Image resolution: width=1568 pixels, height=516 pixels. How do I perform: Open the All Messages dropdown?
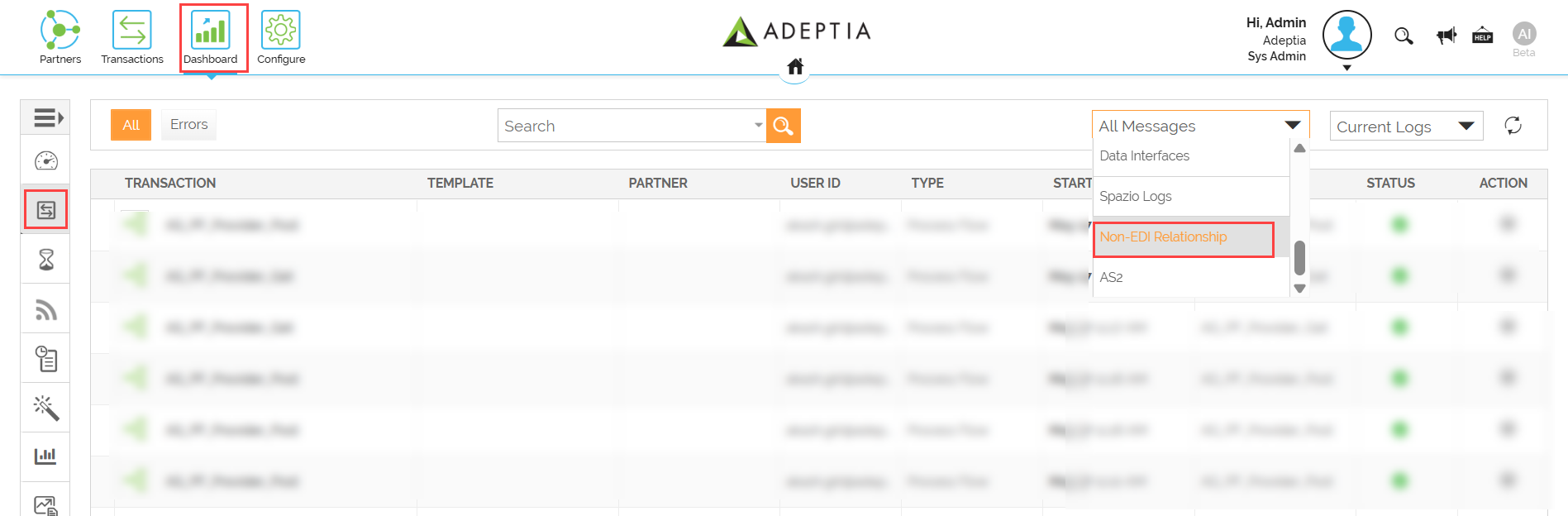pyautogui.click(x=1200, y=126)
